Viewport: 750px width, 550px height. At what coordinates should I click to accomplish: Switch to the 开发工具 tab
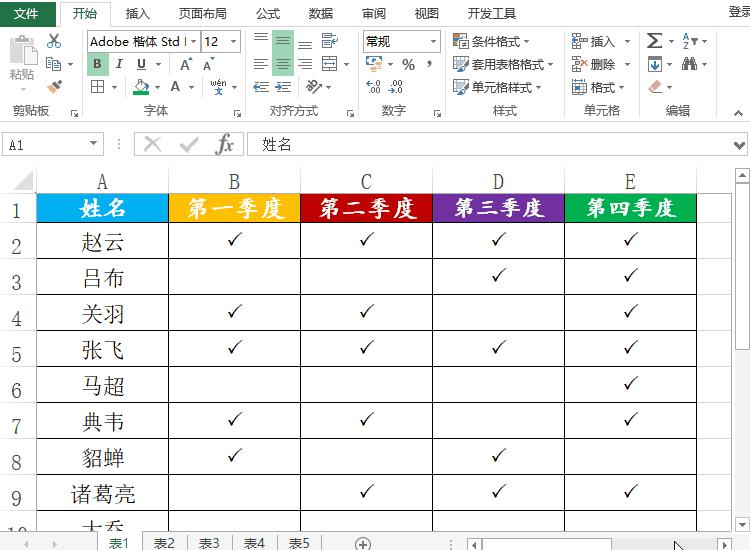pyautogui.click(x=492, y=13)
